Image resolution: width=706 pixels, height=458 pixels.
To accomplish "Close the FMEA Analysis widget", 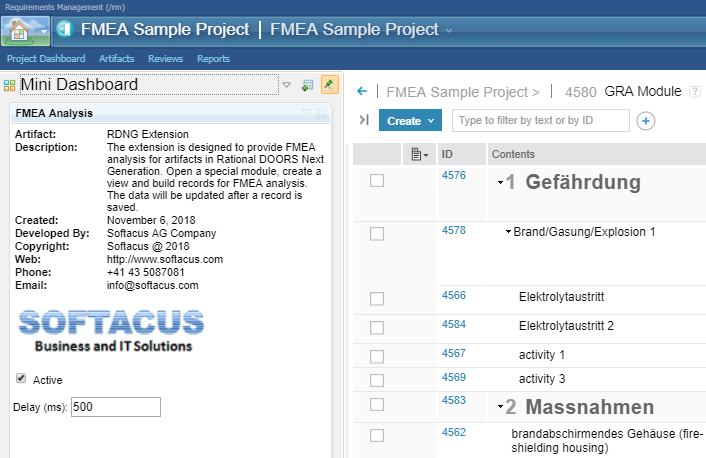I will coord(321,113).
